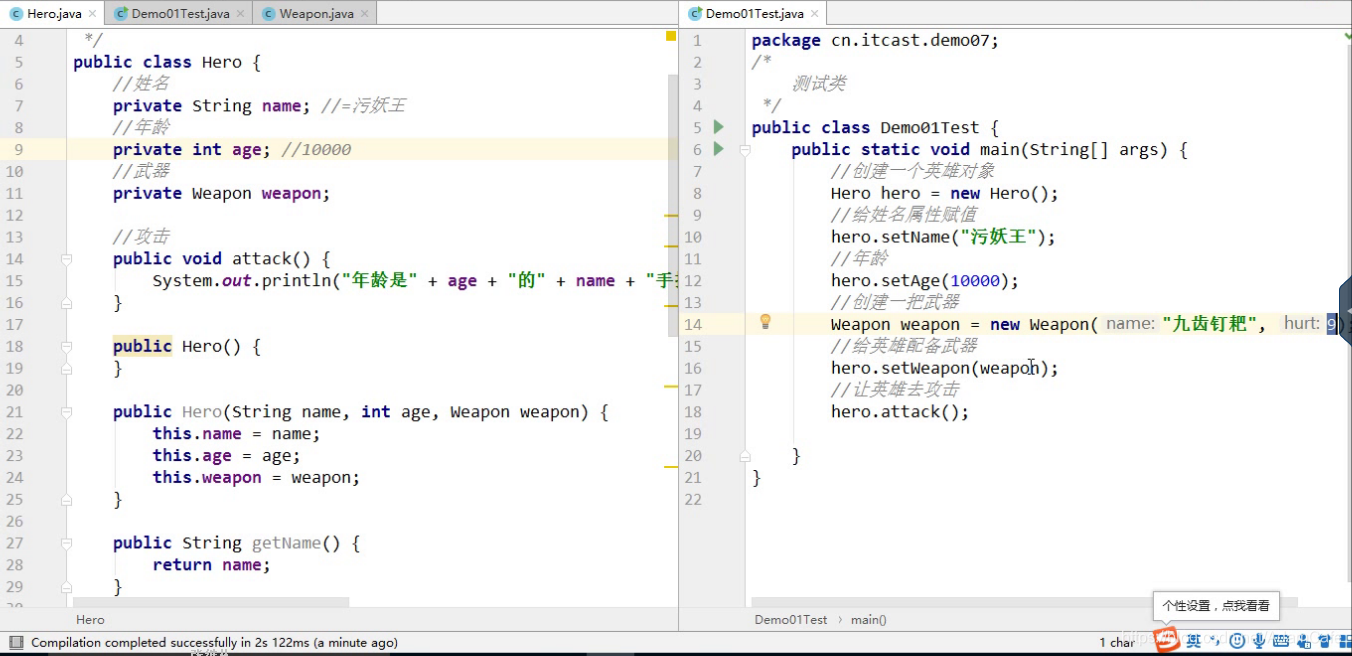
Task: Click the 个性设置,点我看看 tooltip
Action: (1216, 605)
